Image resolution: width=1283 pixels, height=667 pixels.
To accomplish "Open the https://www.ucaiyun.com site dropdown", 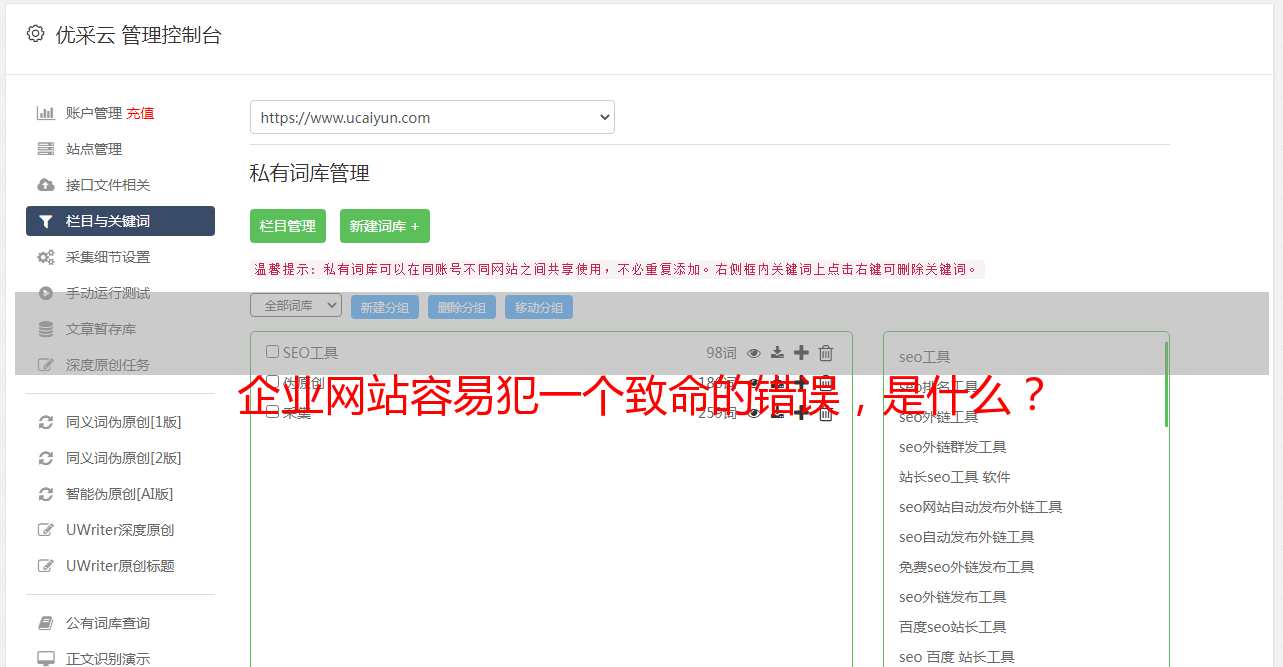I will (x=432, y=117).
